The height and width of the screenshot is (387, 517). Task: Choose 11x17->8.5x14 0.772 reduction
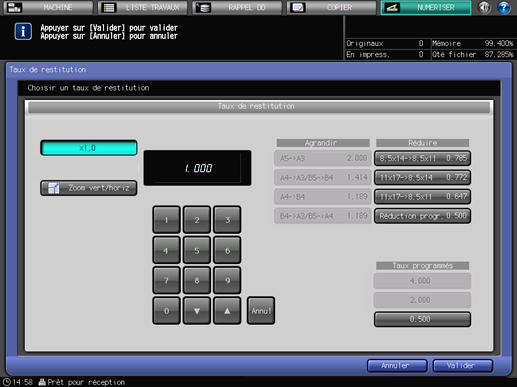click(x=422, y=177)
